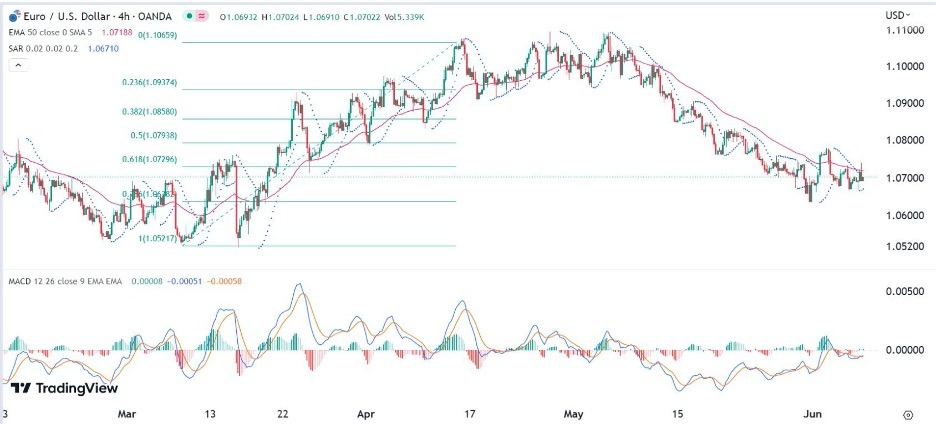Viewport: 936px width, 424px height.
Task: Collapse the indicator legend with the chevron button
Action: click(17, 65)
